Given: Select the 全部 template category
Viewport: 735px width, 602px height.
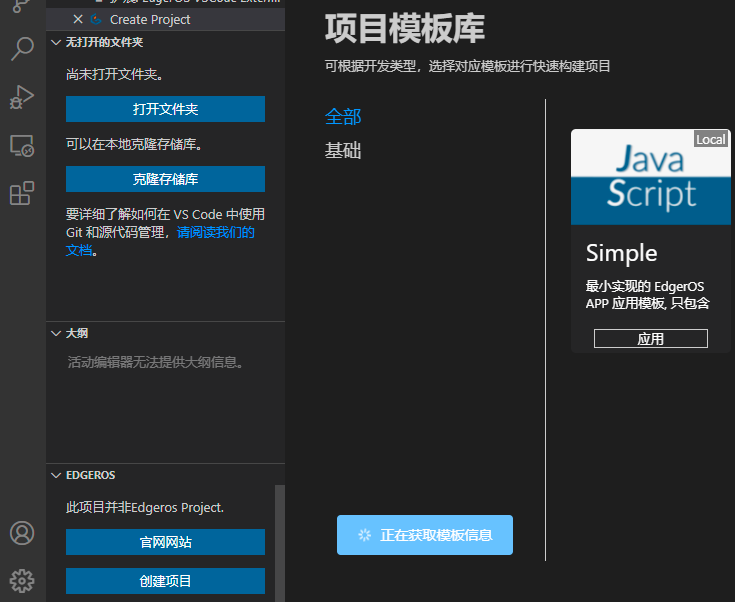Looking at the screenshot, I should (343, 117).
